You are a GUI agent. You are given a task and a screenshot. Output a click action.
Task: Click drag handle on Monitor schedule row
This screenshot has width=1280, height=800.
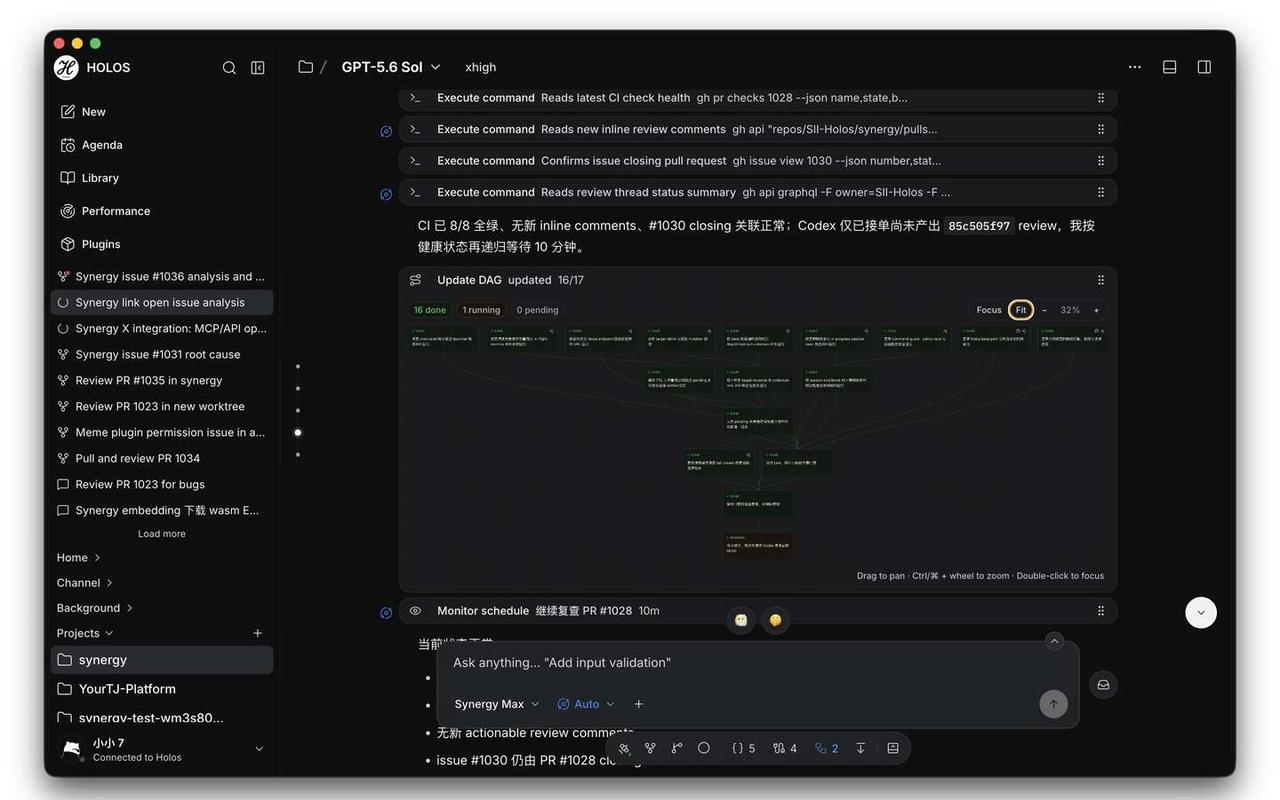(1101, 611)
